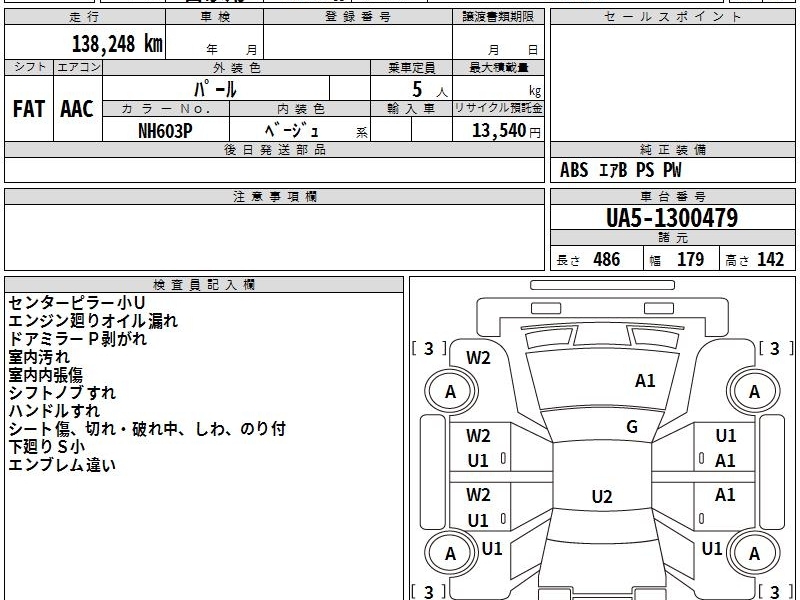
Task: Select recycle deposit amount 13,540円
Action: 506,131
